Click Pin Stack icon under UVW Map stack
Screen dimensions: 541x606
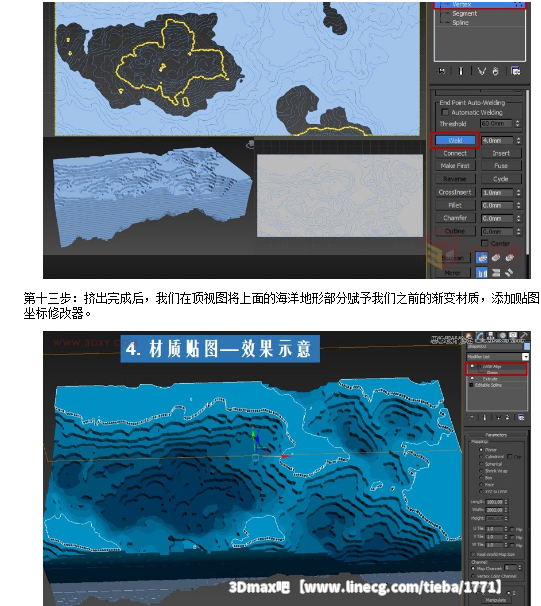click(472, 418)
